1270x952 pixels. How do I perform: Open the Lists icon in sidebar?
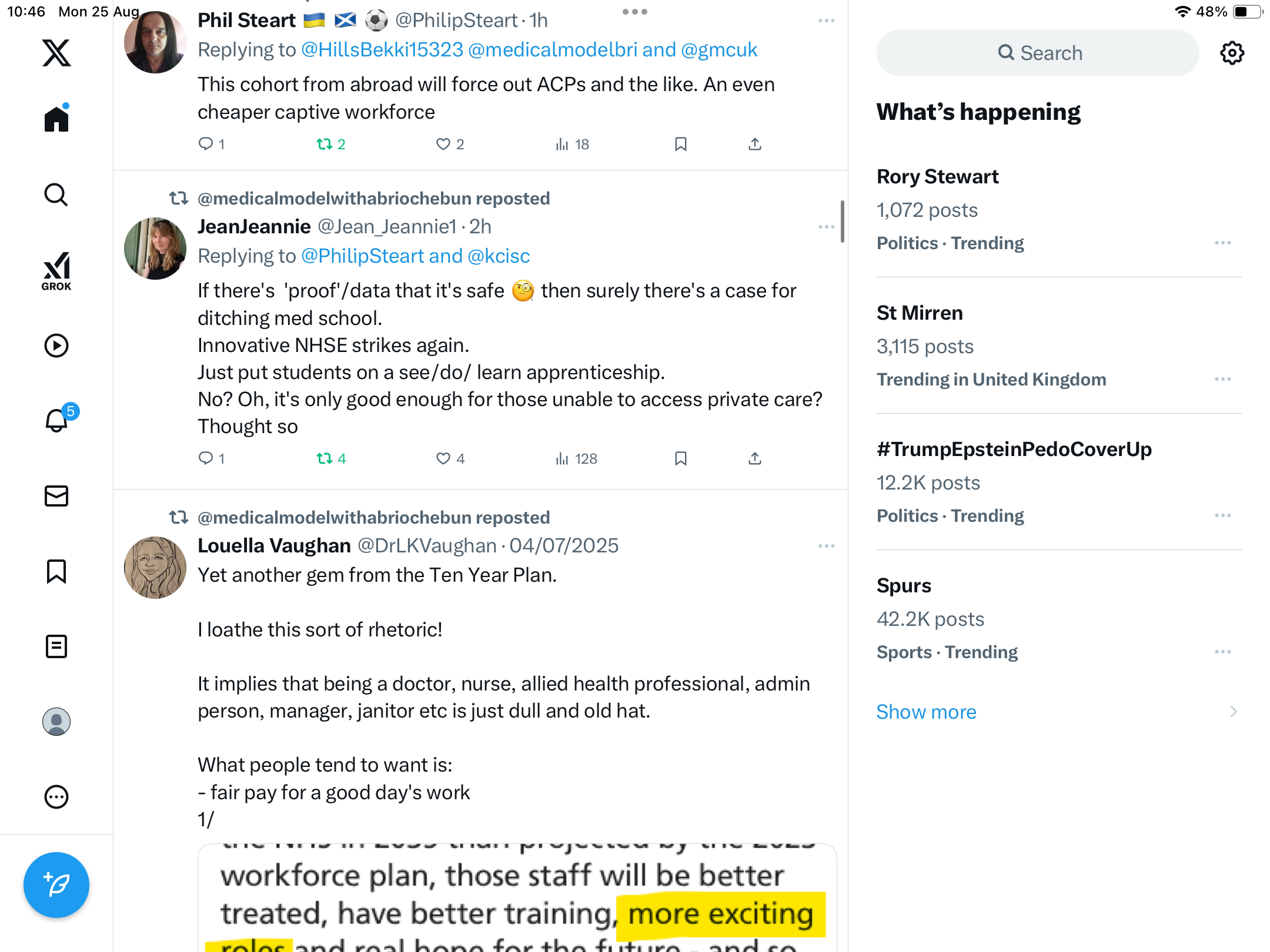click(x=56, y=646)
